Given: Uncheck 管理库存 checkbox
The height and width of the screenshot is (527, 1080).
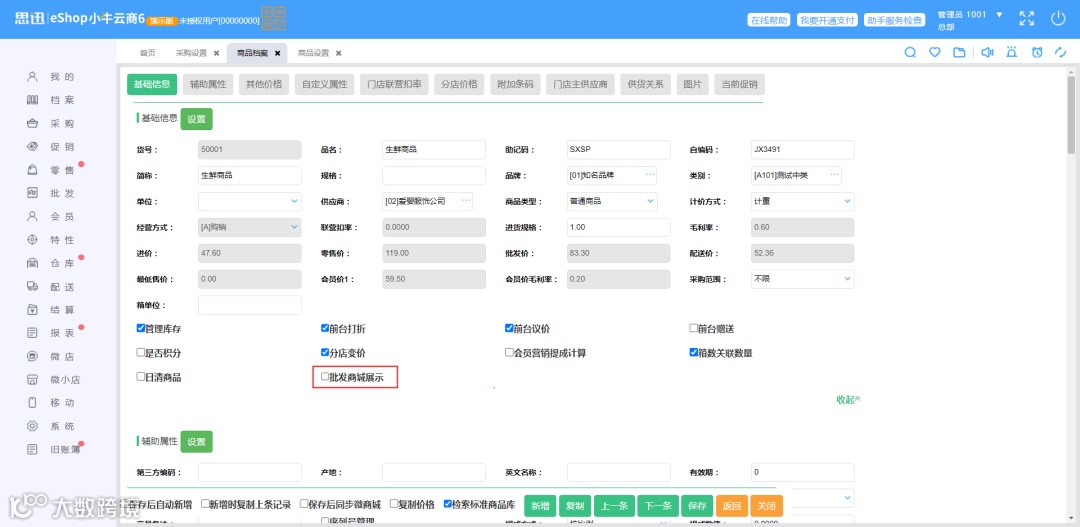Looking at the screenshot, I should click(x=141, y=329).
